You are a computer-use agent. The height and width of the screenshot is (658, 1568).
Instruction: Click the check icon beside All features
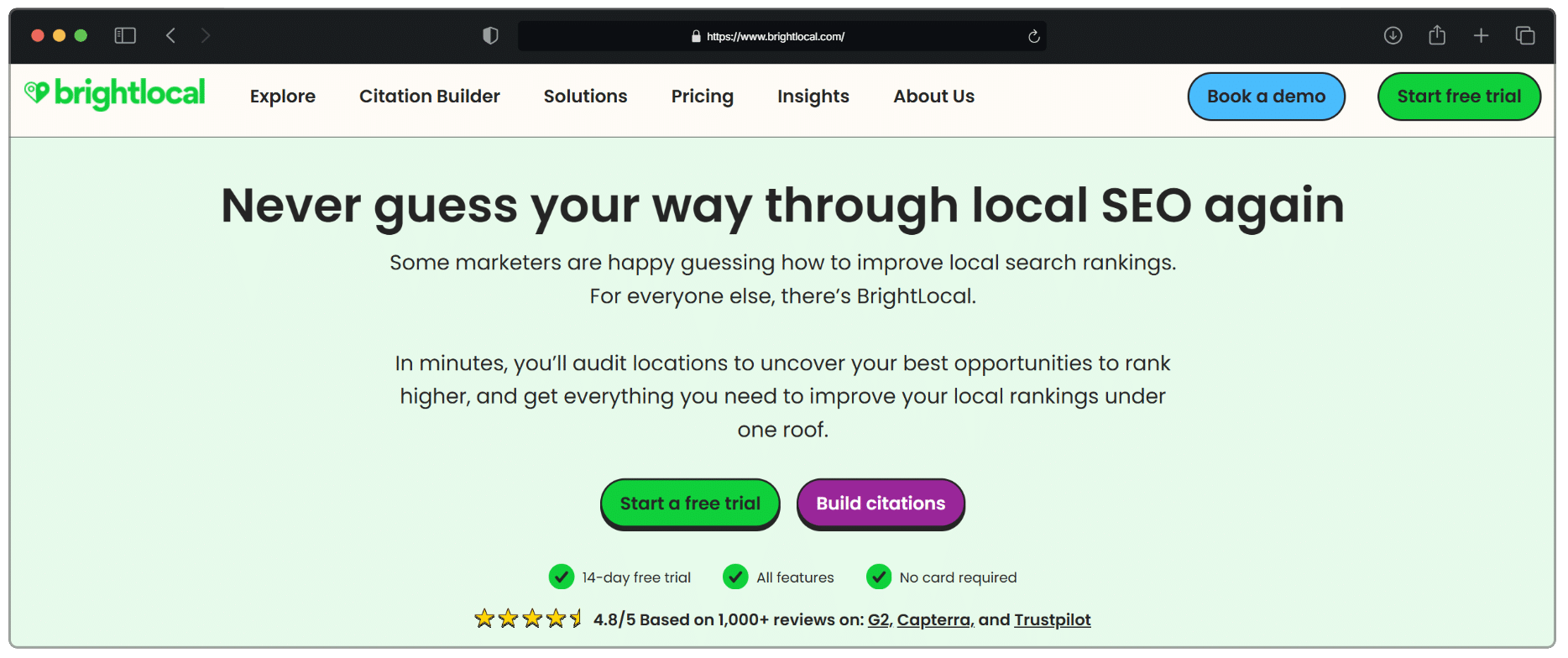(x=735, y=577)
